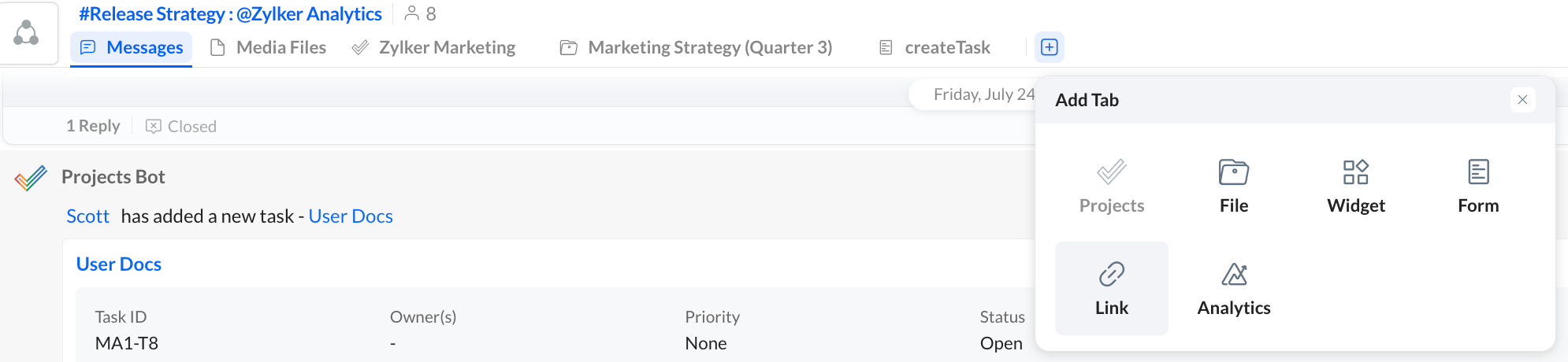Choose the Form option in Add Tab
1568x362 pixels.
click(1477, 187)
